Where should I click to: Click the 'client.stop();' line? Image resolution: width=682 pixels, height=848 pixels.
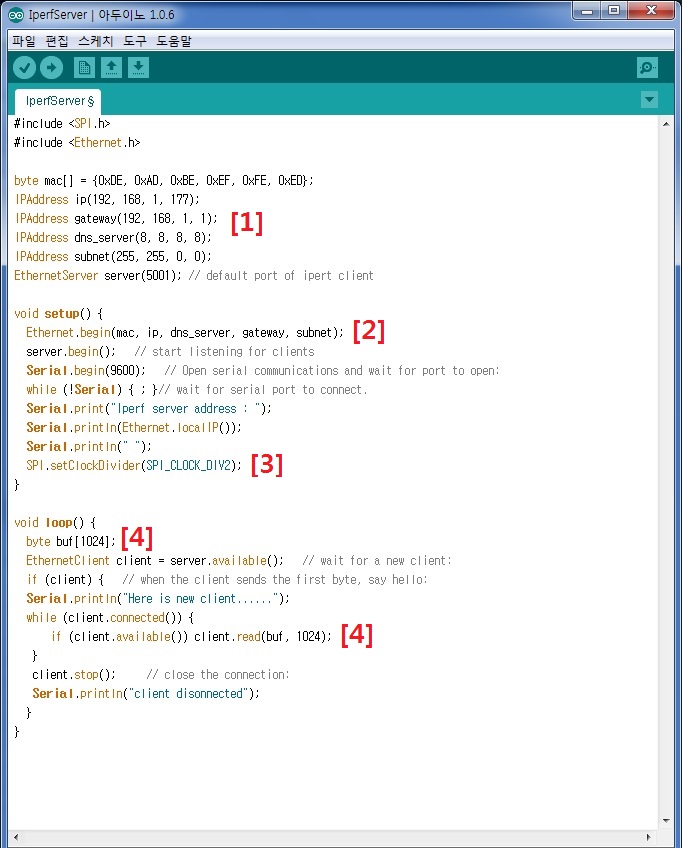pos(160,675)
